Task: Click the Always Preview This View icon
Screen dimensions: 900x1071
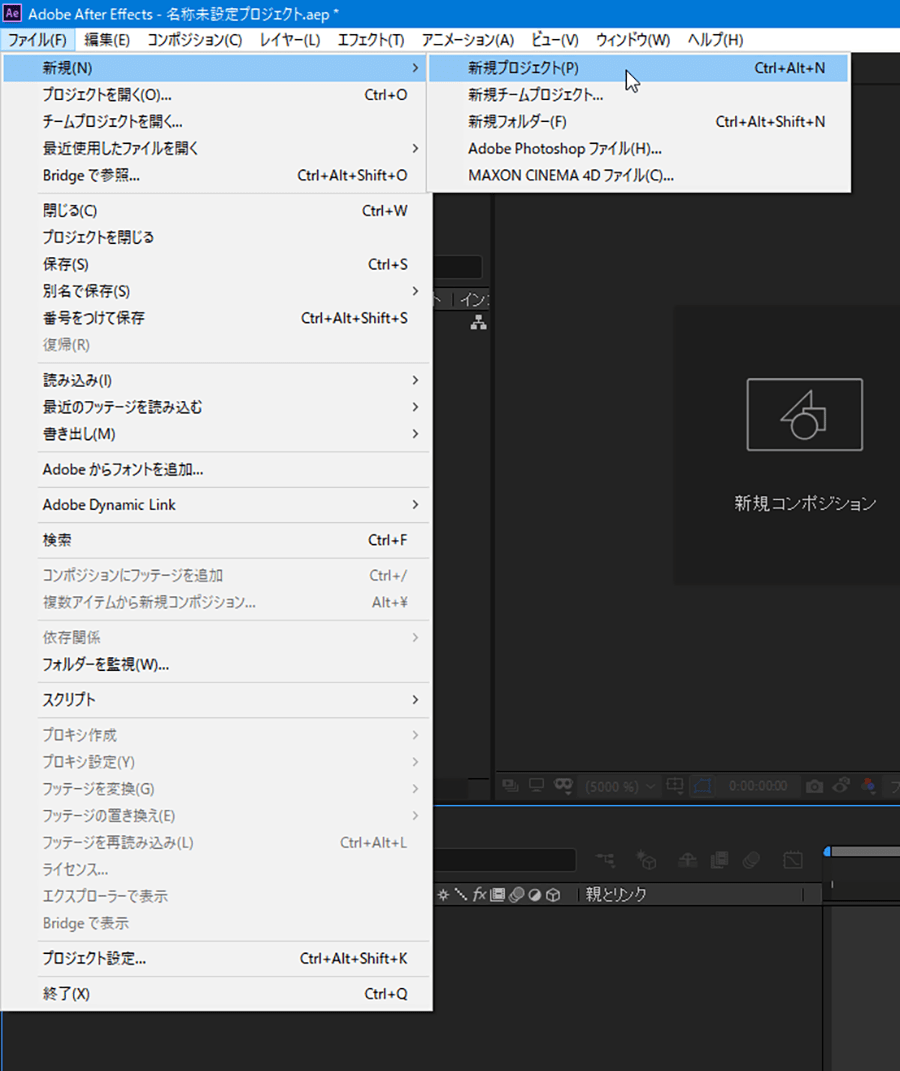Action: 510,785
